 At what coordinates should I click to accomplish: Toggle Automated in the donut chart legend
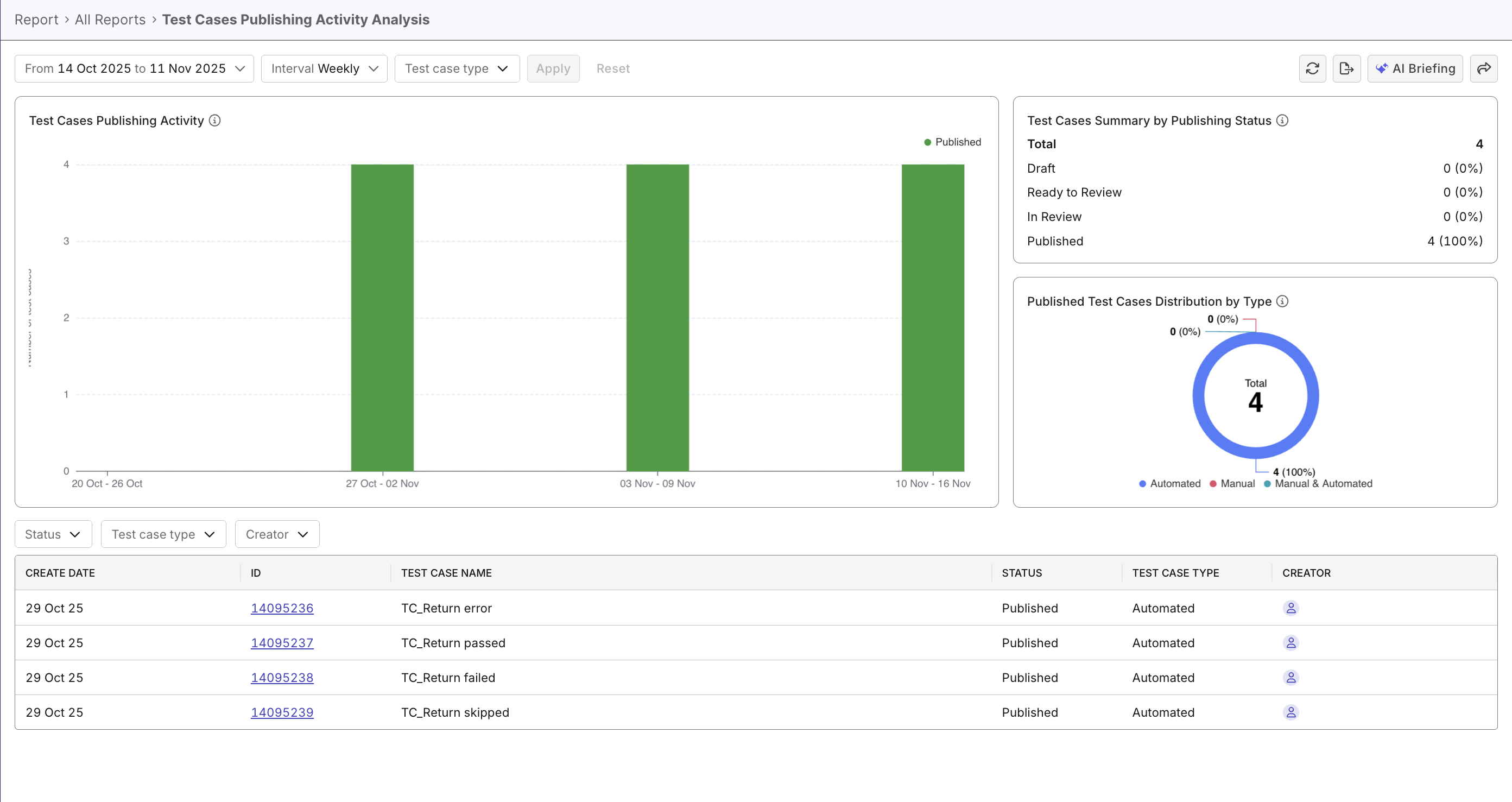pyautogui.click(x=1169, y=483)
